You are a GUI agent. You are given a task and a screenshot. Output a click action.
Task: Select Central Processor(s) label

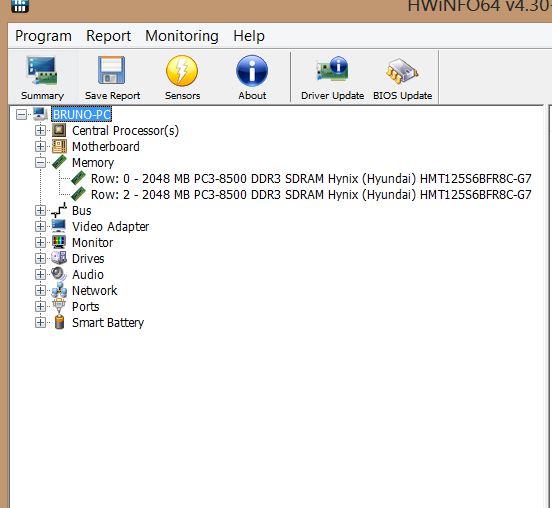[126, 131]
